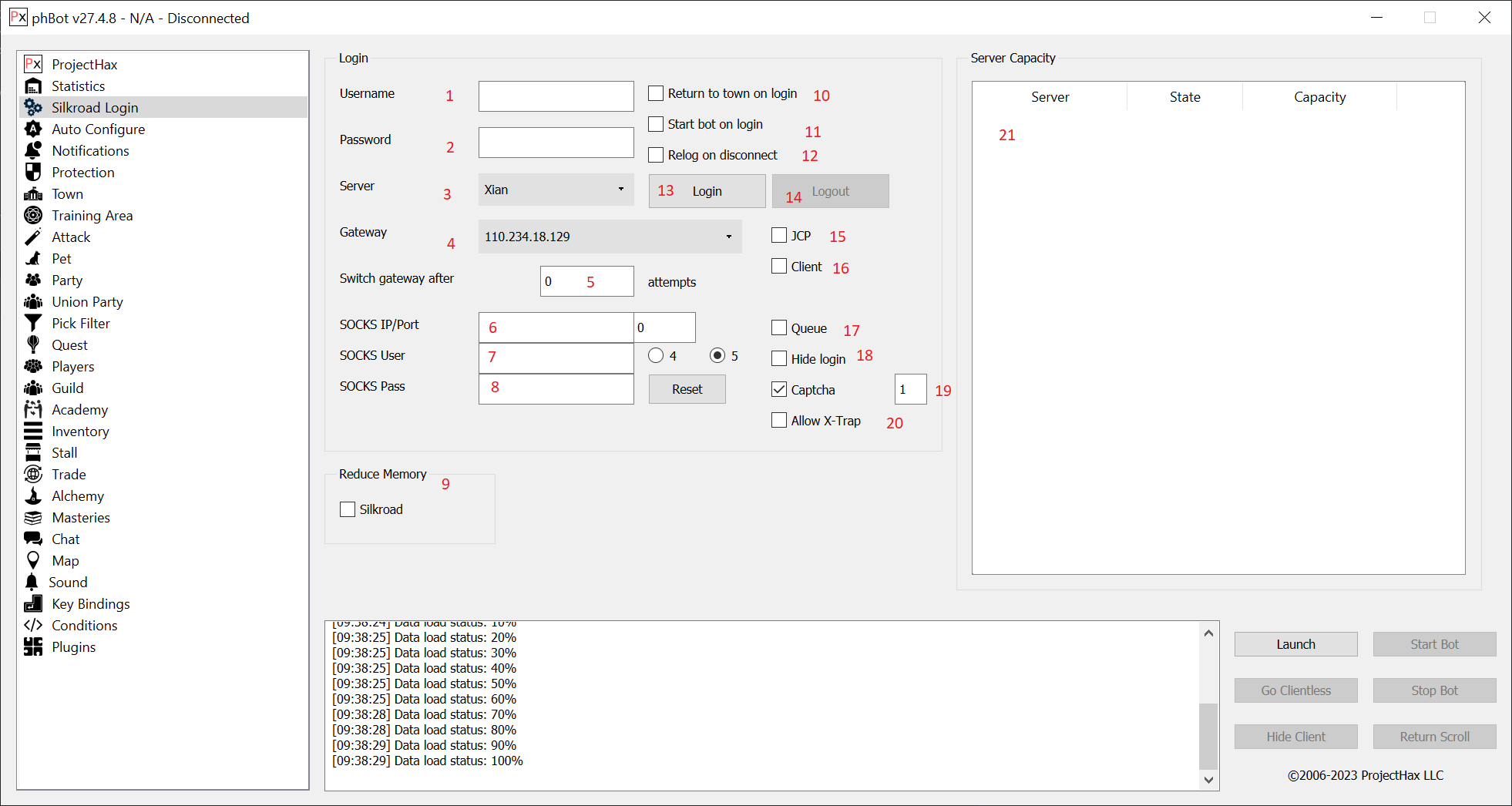Expand the Gateway IP address dropdown

(x=610, y=237)
